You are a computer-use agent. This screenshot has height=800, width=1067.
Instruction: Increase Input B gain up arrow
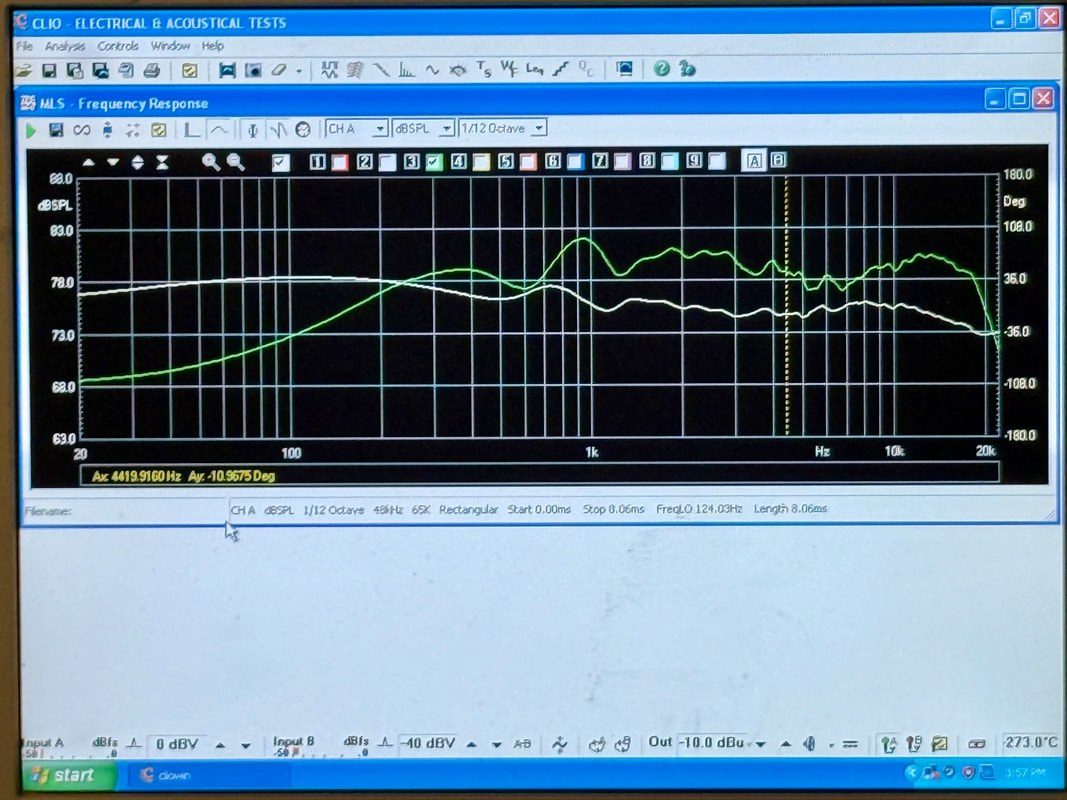pos(471,745)
